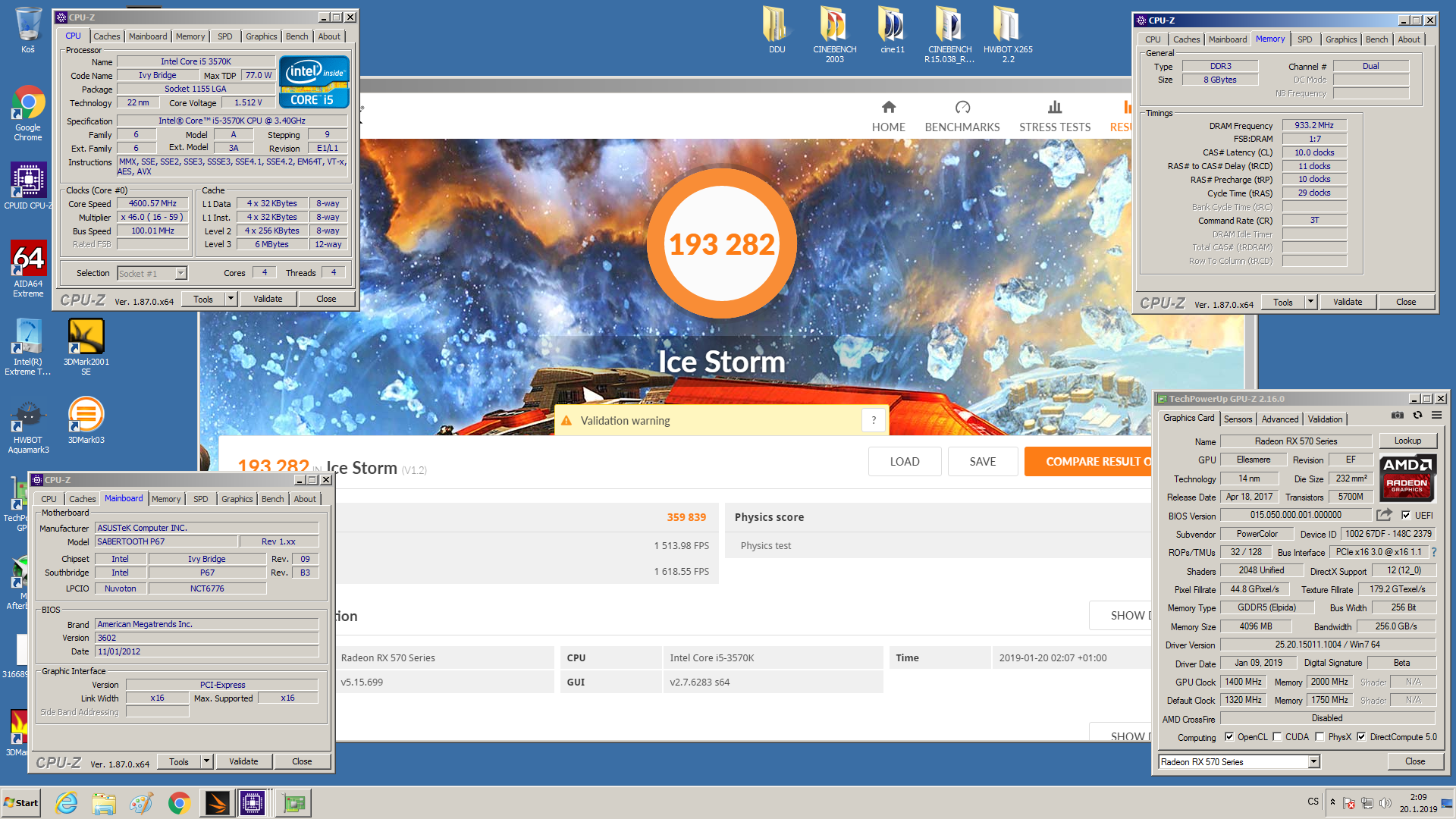
Task: Click the Bus Interface question mark in GPU-Z
Action: point(1434,552)
